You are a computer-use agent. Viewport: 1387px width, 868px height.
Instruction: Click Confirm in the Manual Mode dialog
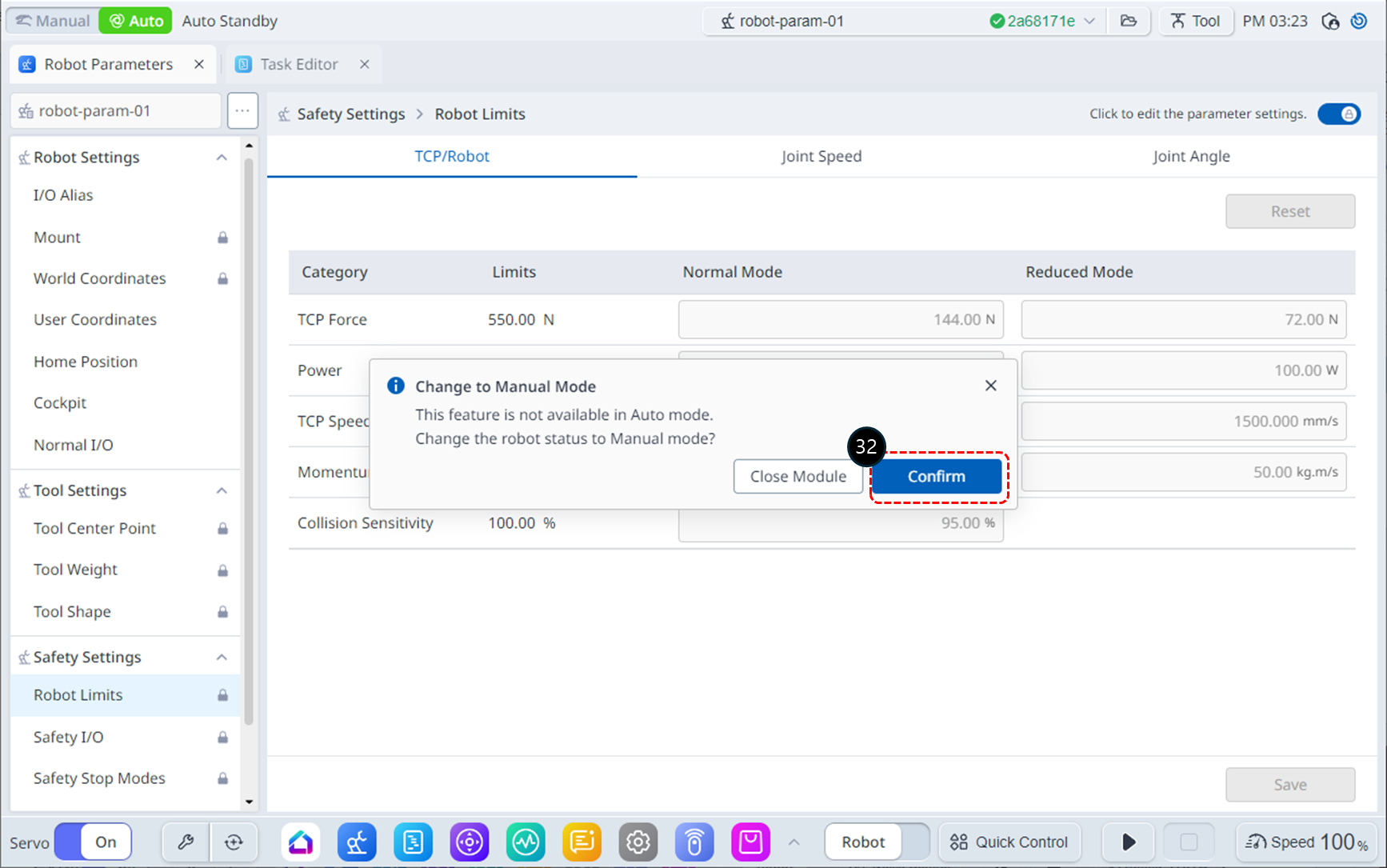click(x=936, y=476)
